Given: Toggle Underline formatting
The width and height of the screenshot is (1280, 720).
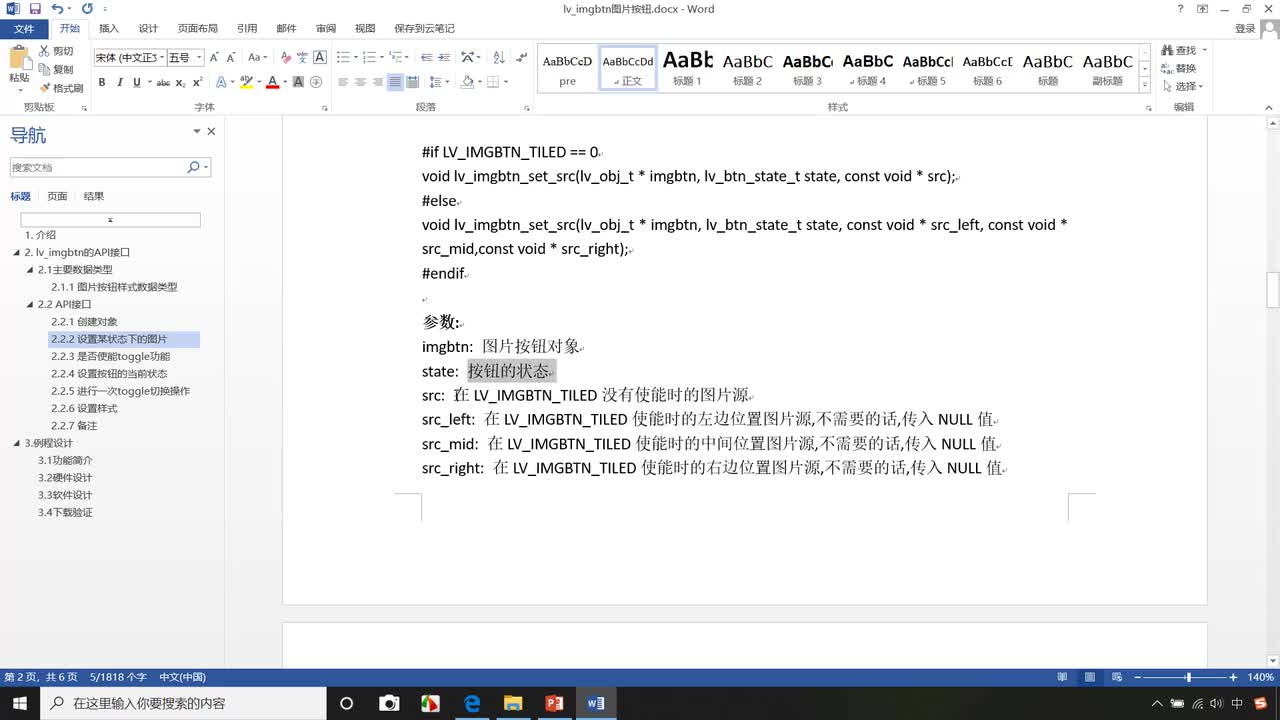Looking at the screenshot, I should 136,82.
